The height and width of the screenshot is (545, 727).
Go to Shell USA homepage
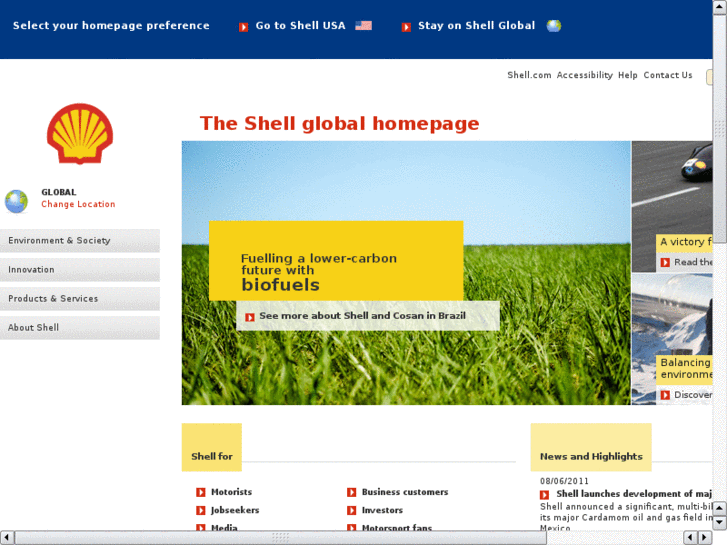point(300,26)
